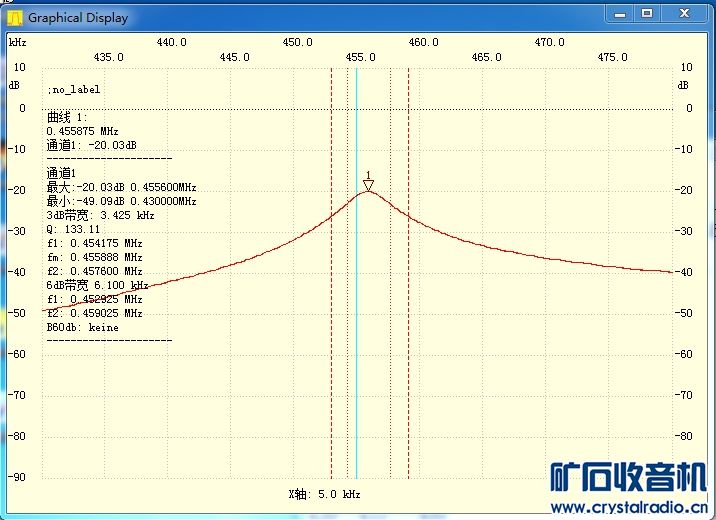Click the 'f2: 0.459025 MHz' value
The height and width of the screenshot is (520, 716).
[95, 313]
